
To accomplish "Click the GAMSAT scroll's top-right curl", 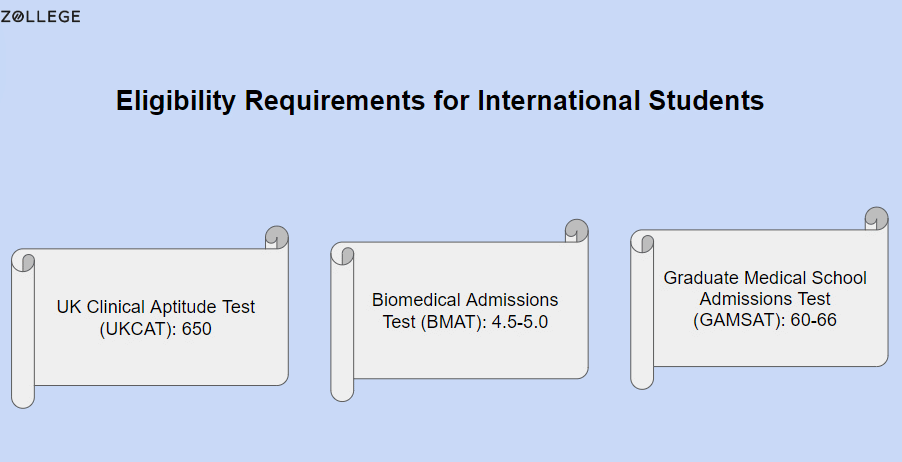I will [x=877, y=219].
